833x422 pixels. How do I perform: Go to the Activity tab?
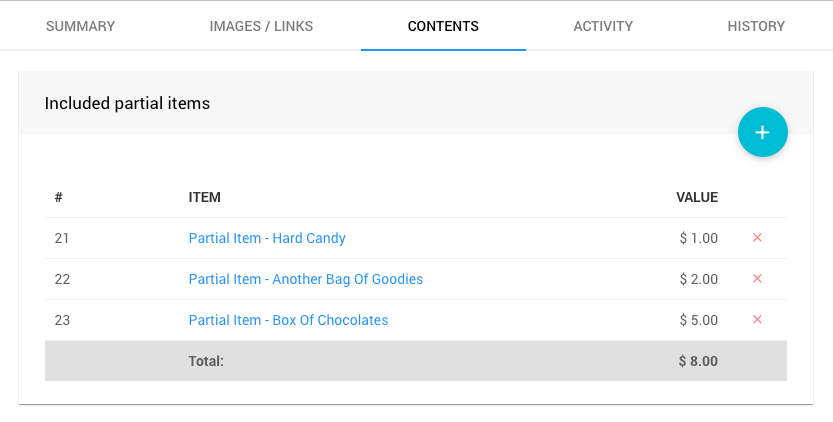(x=603, y=26)
